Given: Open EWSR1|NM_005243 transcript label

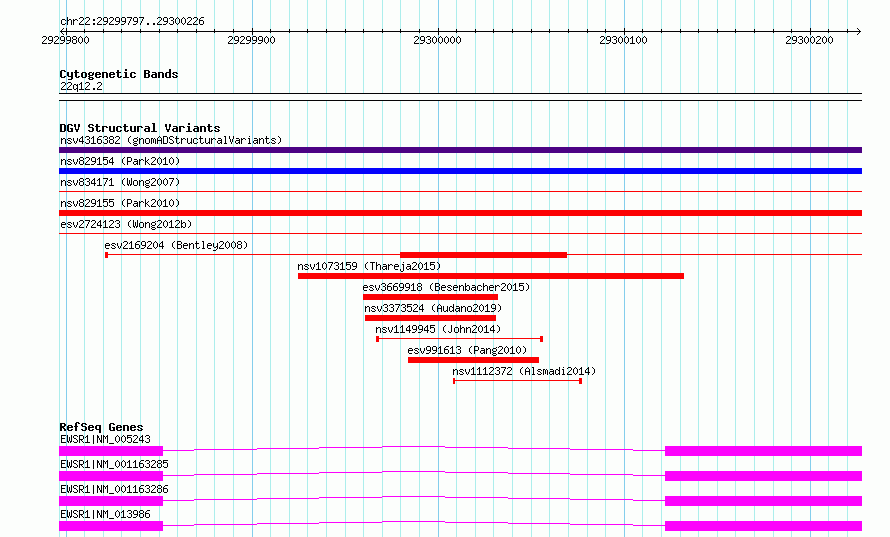Looking at the screenshot, I should (x=105, y=439).
